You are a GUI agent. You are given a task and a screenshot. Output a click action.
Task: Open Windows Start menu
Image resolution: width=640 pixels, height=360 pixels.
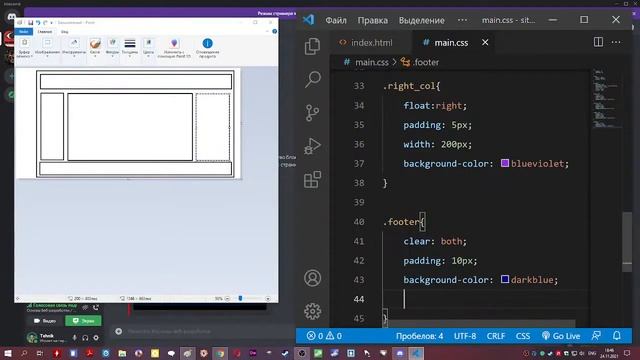tap(7, 353)
